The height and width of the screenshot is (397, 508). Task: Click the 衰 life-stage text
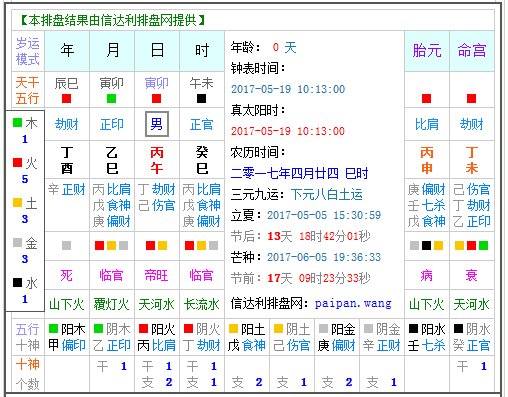[x=471, y=275]
